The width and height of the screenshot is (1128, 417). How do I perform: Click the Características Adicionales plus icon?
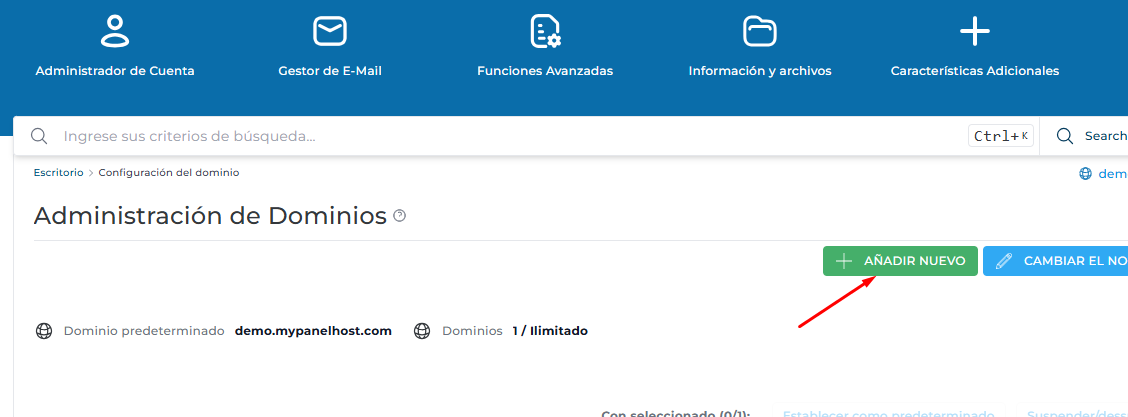pos(974,31)
